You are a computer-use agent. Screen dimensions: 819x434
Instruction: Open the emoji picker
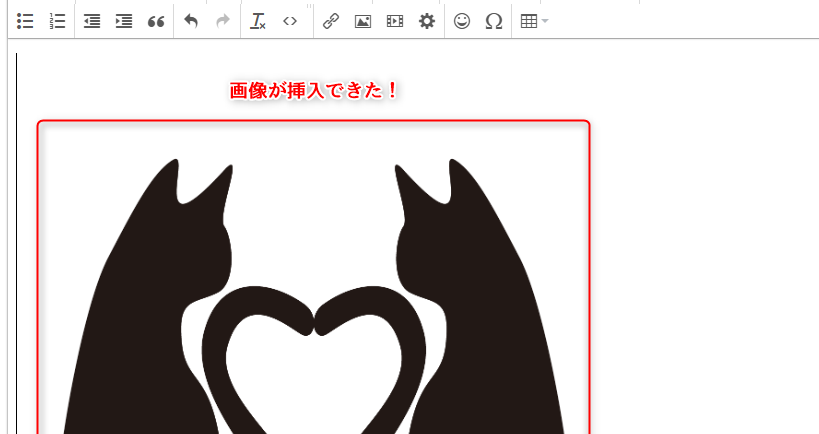(461, 21)
